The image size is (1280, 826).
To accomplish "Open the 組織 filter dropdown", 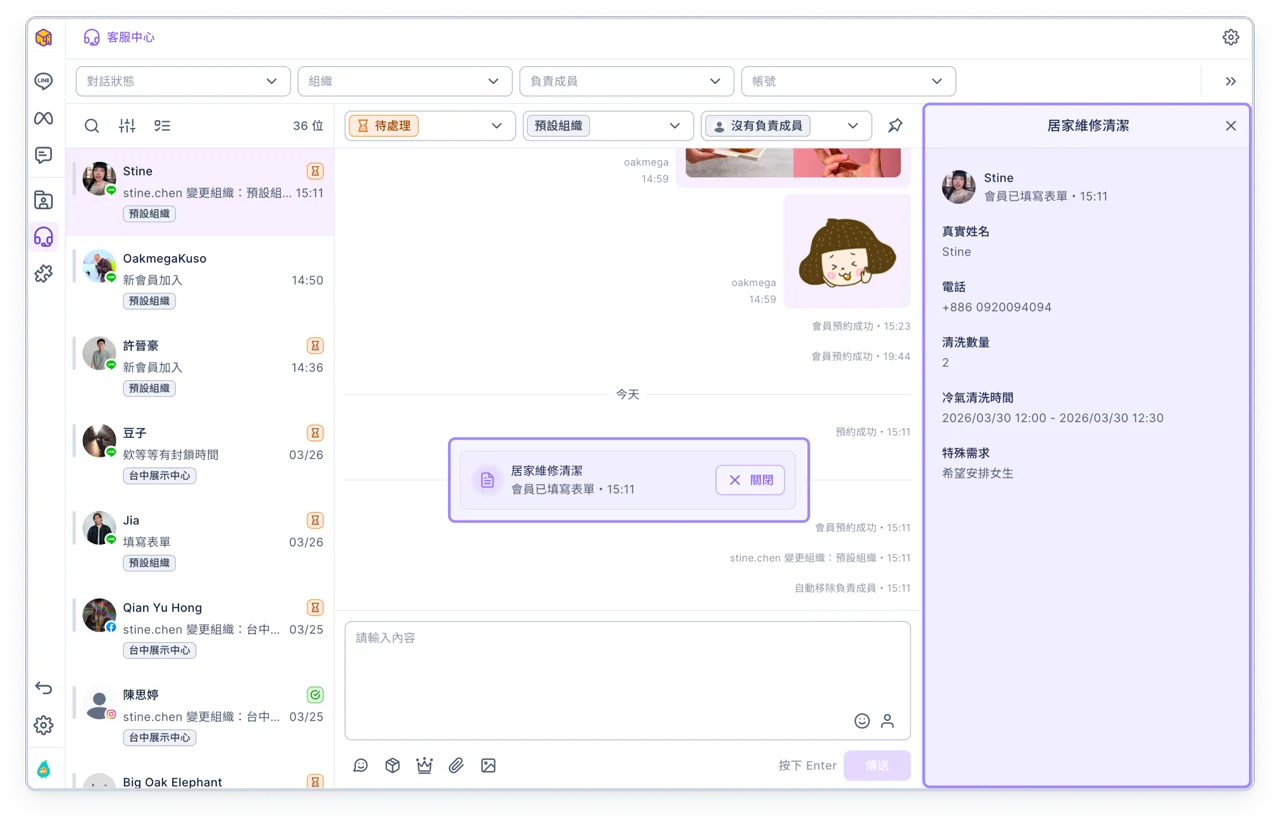I will tap(405, 81).
